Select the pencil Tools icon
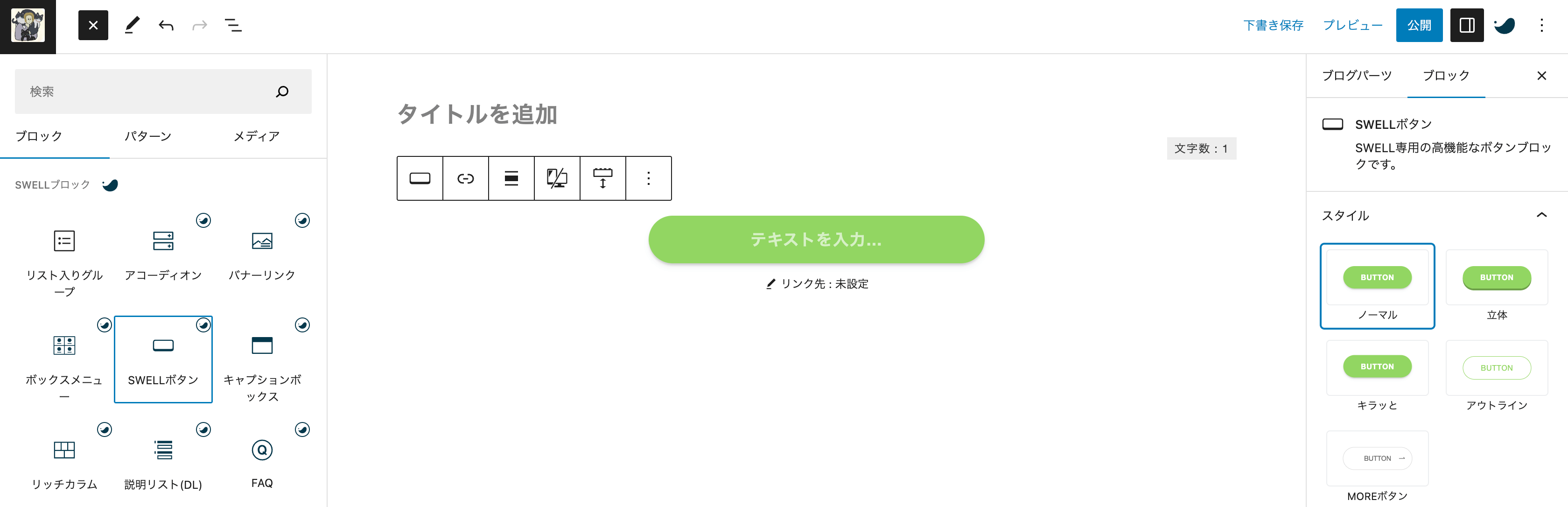The image size is (1568, 507). point(132,26)
